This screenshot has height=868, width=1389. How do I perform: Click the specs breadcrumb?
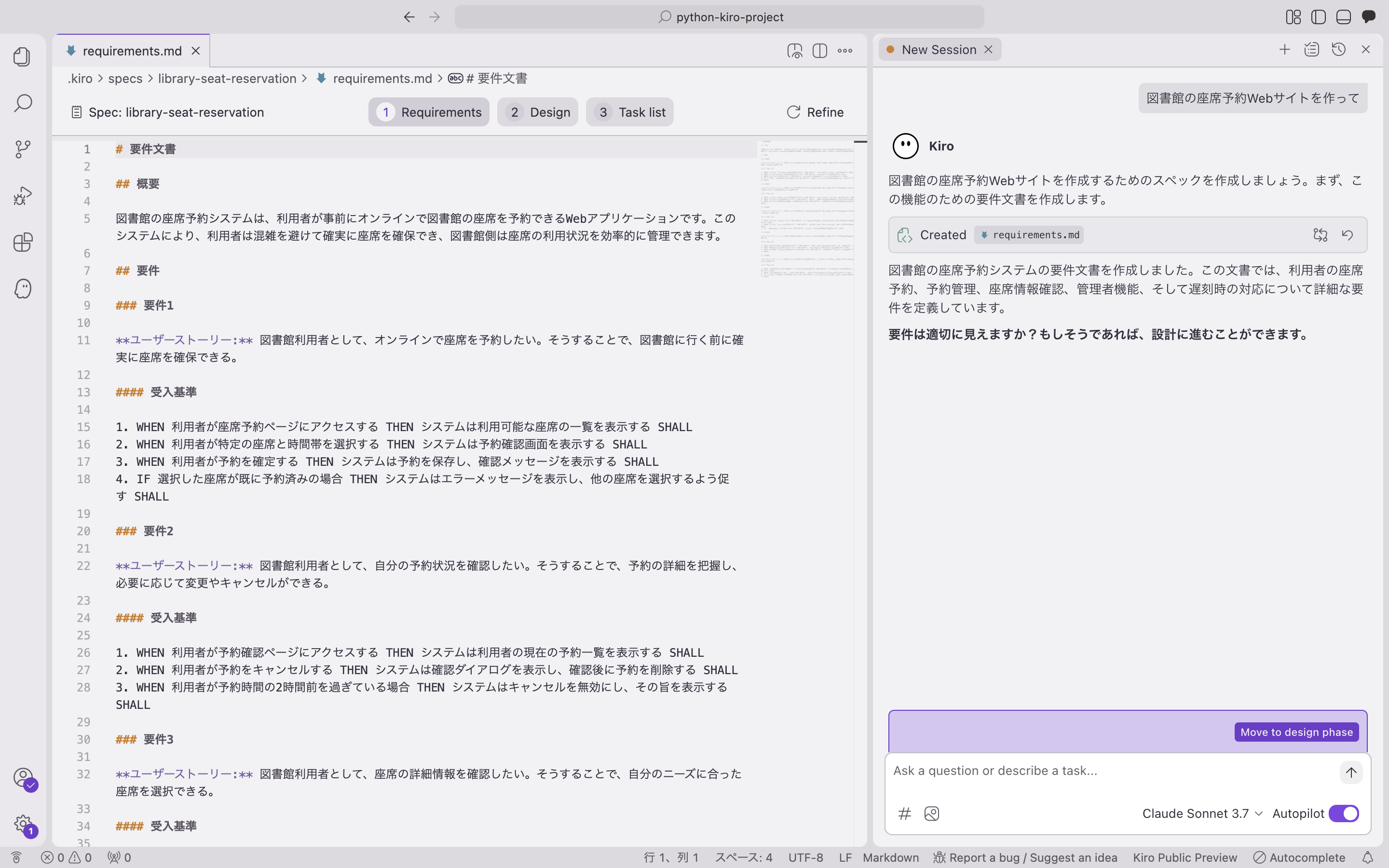tap(125, 79)
